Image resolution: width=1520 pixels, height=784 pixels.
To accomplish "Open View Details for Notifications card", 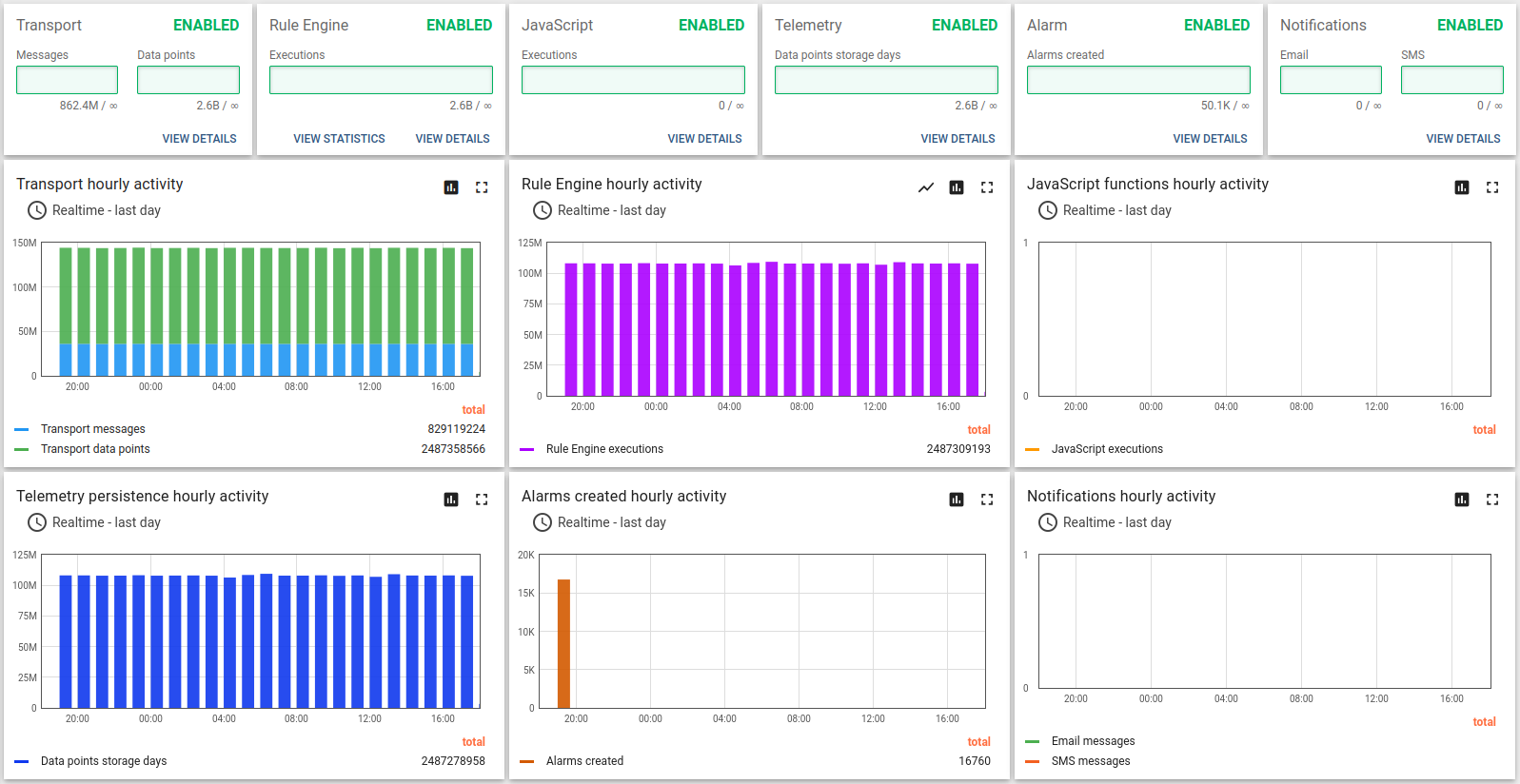I will click(1463, 139).
